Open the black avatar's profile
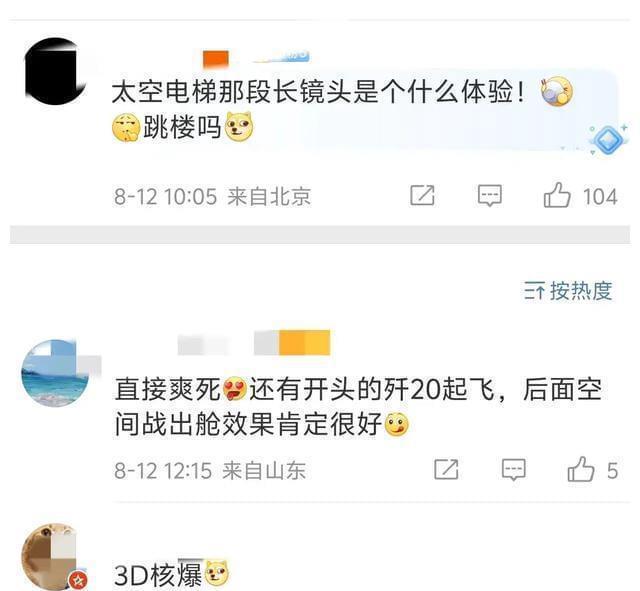 click(x=55, y=71)
